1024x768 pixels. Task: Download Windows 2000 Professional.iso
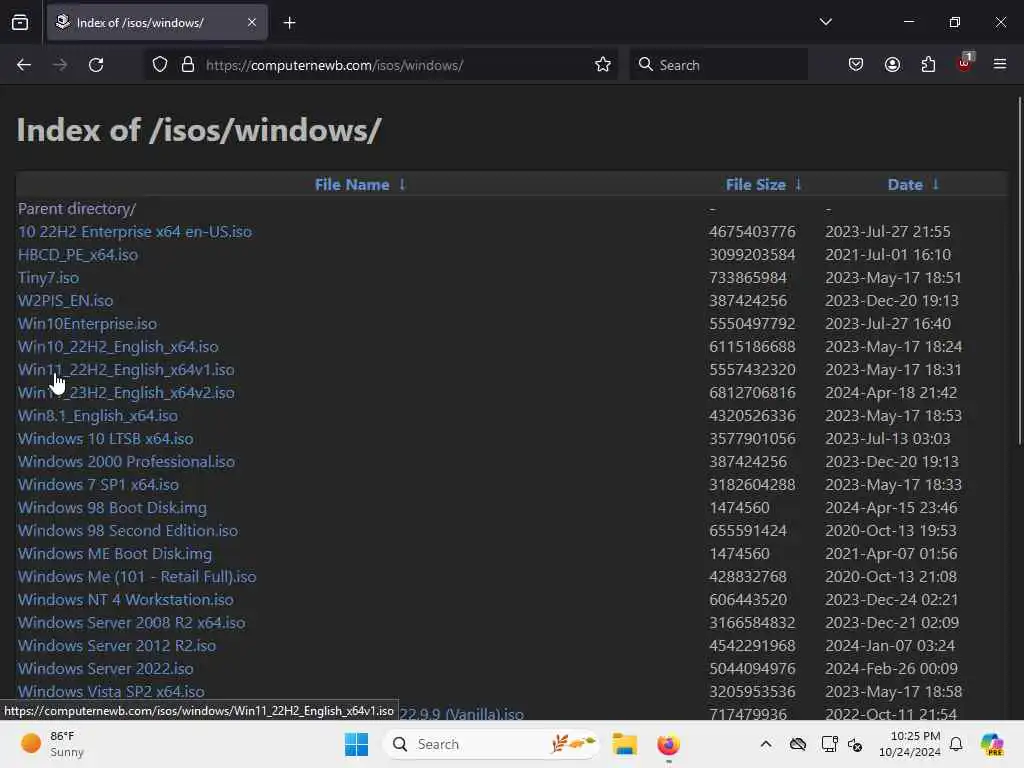(x=126, y=462)
